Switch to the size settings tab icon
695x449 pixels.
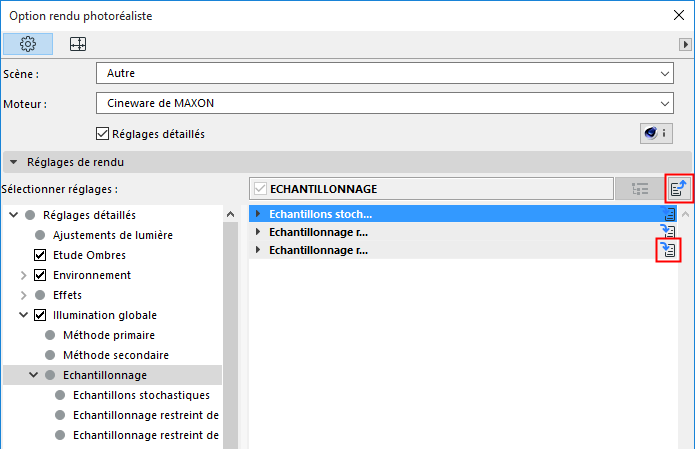(x=78, y=44)
